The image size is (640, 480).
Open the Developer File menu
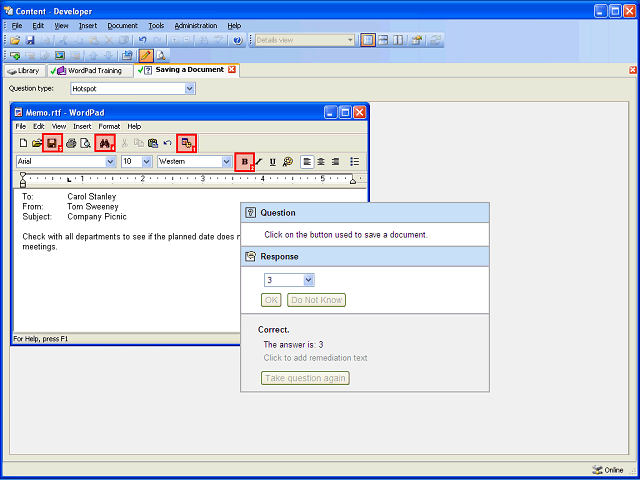[x=17, y=26]
